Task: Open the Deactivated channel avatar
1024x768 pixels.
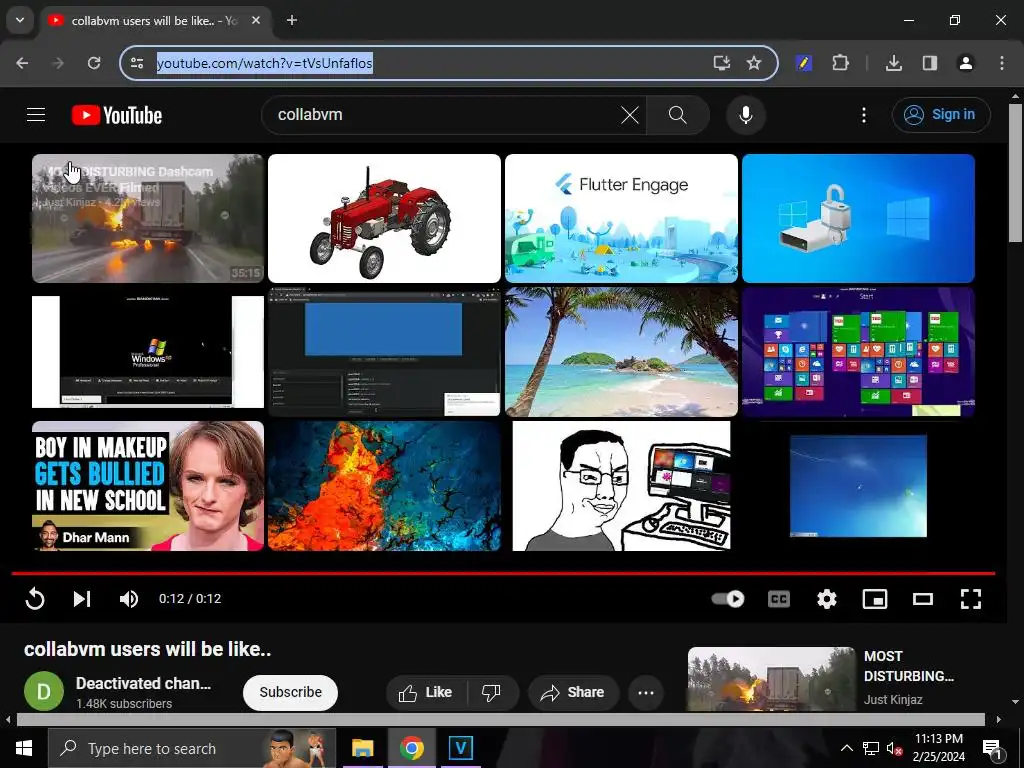Action: tap(44, 692)
